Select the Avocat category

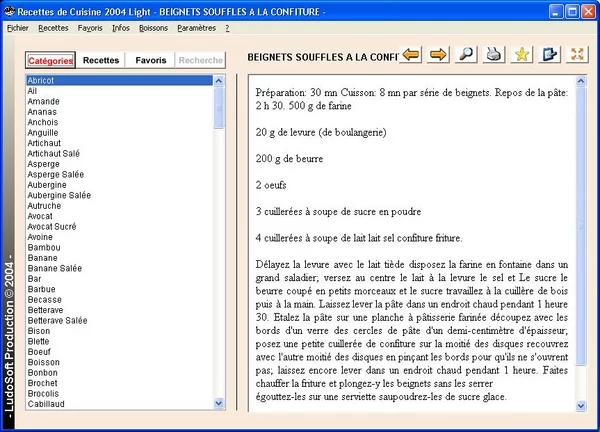click(119, 216)
